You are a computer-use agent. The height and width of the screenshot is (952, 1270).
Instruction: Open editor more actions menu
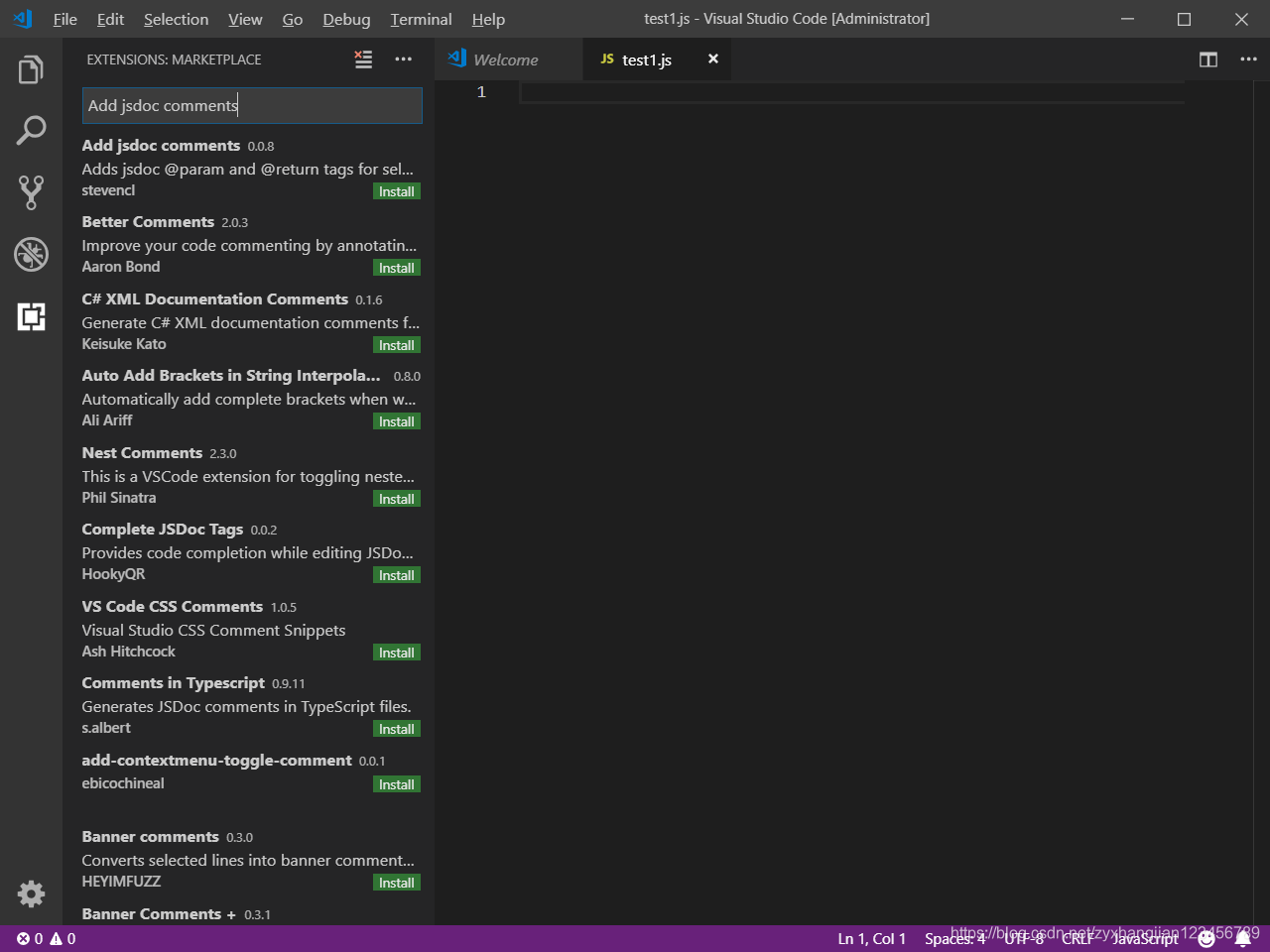[x=1248, y=59]
